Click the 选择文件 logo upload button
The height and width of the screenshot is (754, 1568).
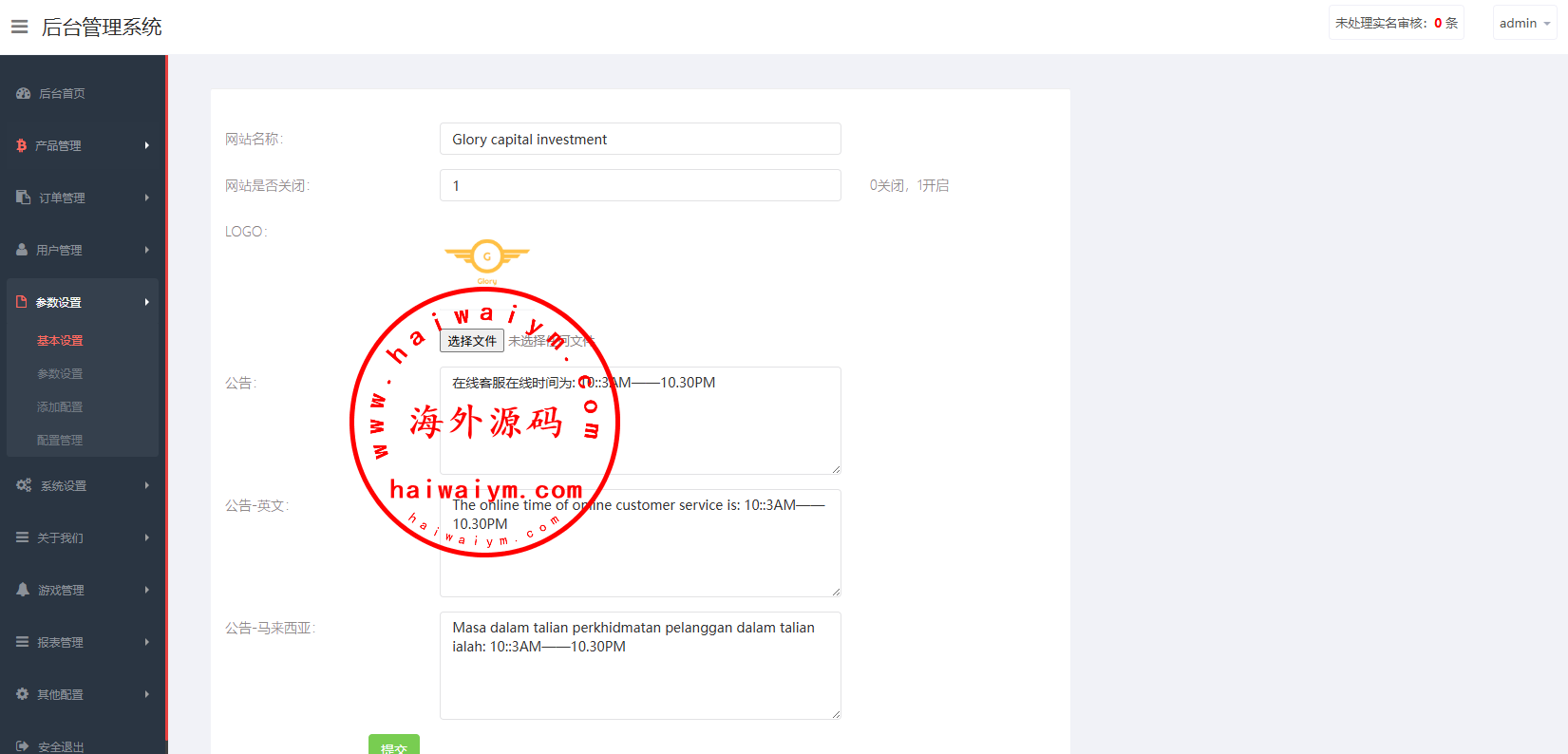coord(472,341)
